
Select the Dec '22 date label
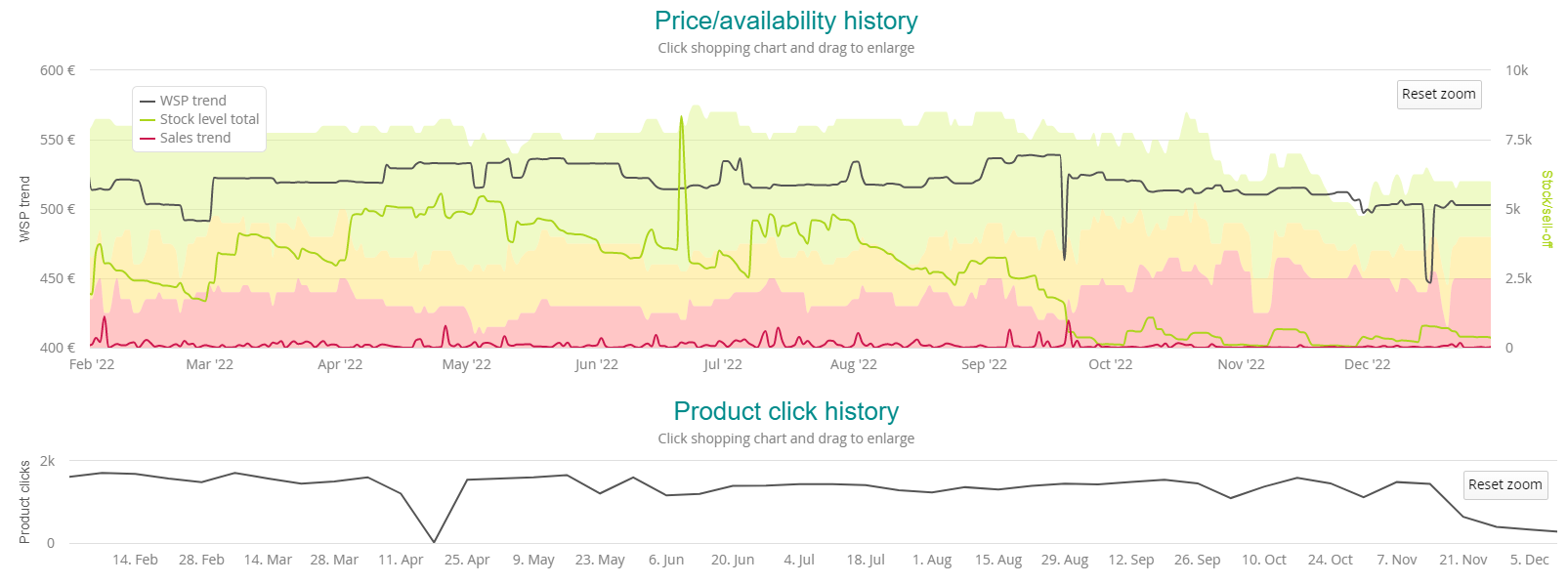pos(1367,364)
